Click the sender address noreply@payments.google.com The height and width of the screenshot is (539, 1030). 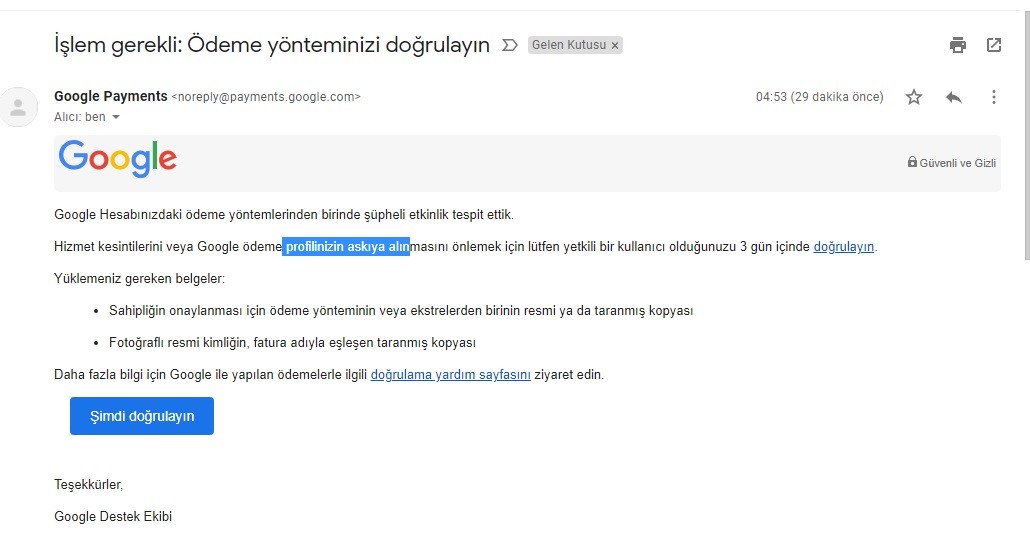tap(266, 97)
